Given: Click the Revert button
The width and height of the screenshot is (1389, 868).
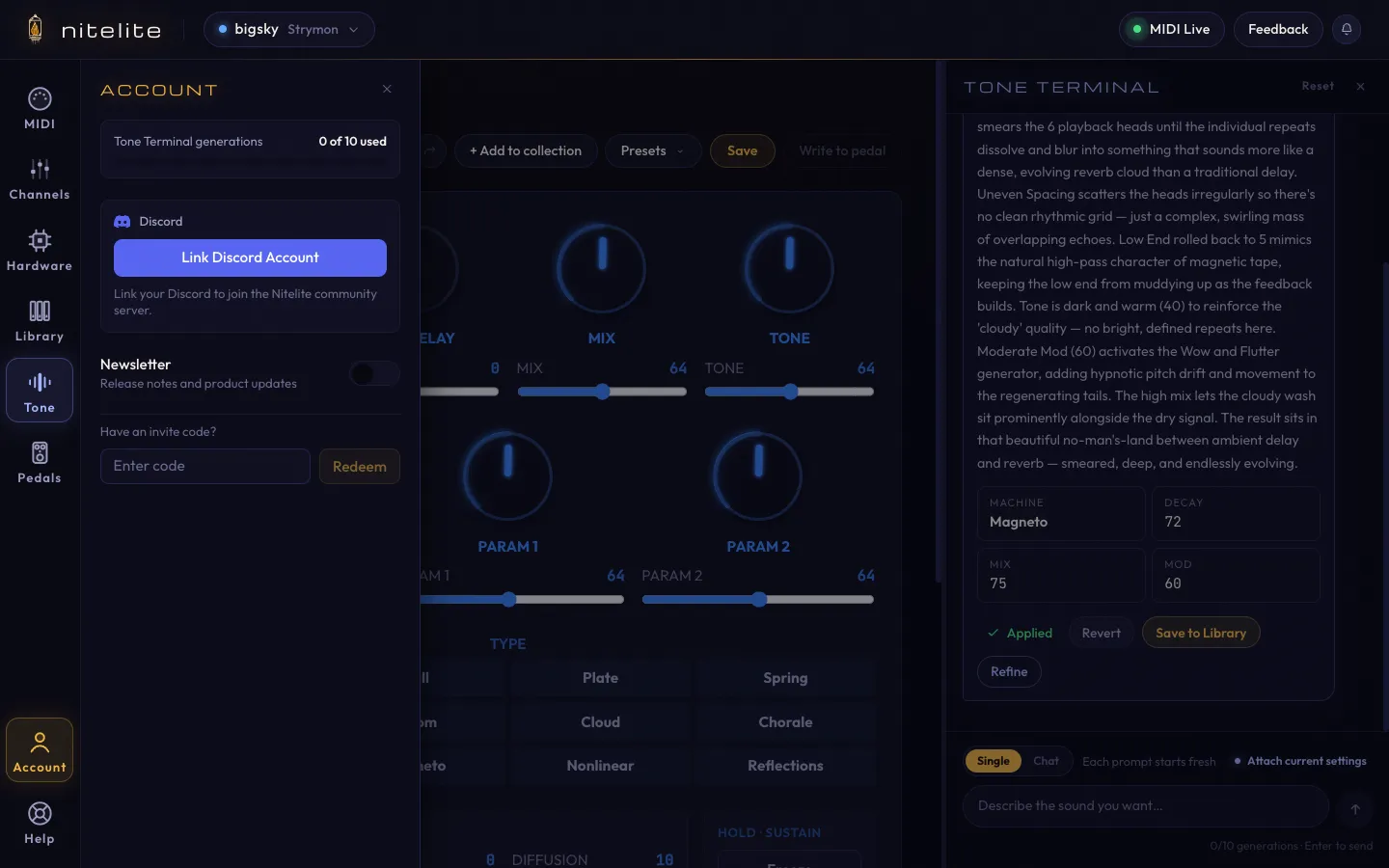Looking at the screenshot, I should [x=1101, y=633].
